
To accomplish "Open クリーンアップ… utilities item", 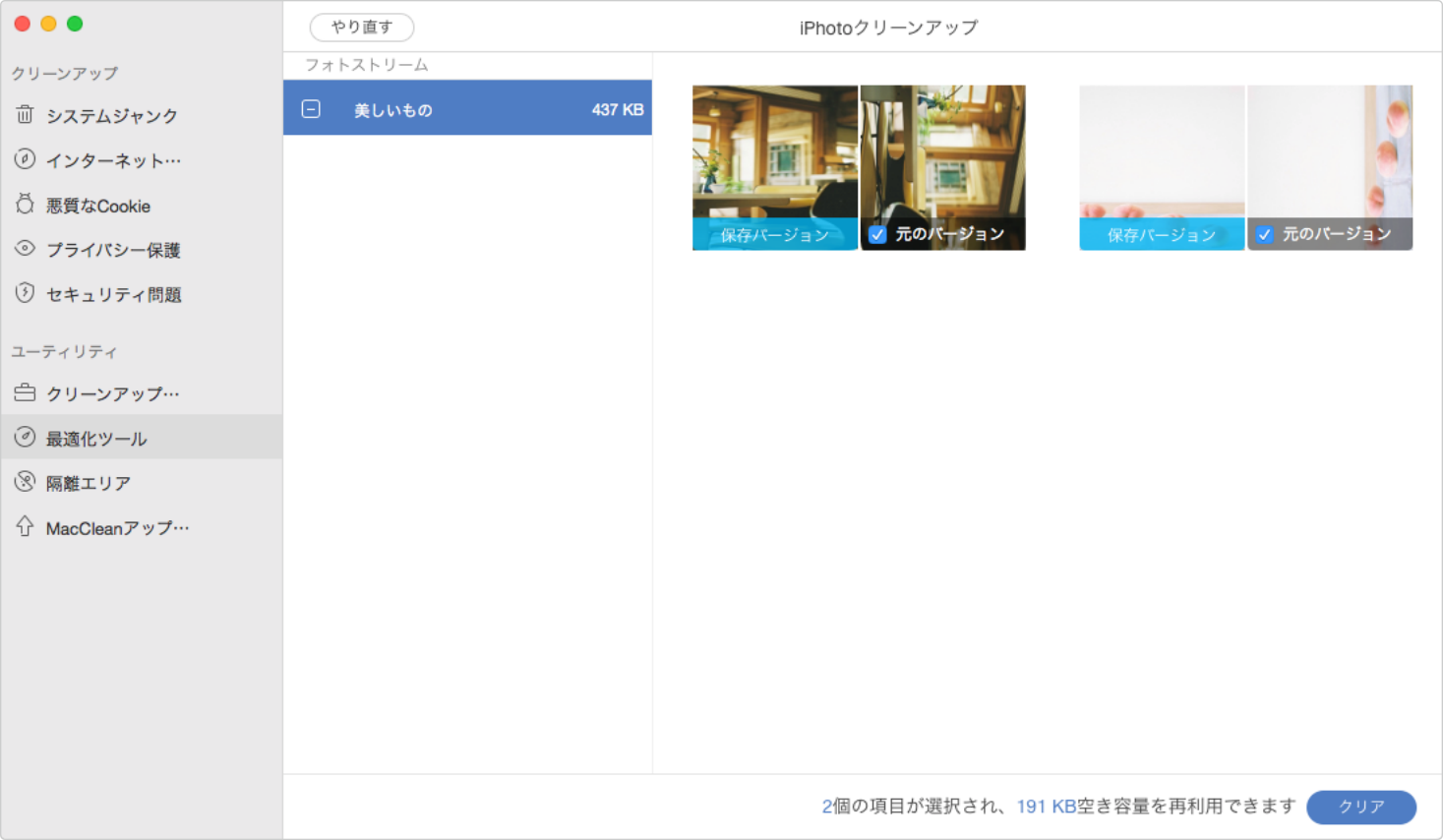I will (x=142, y=392).
